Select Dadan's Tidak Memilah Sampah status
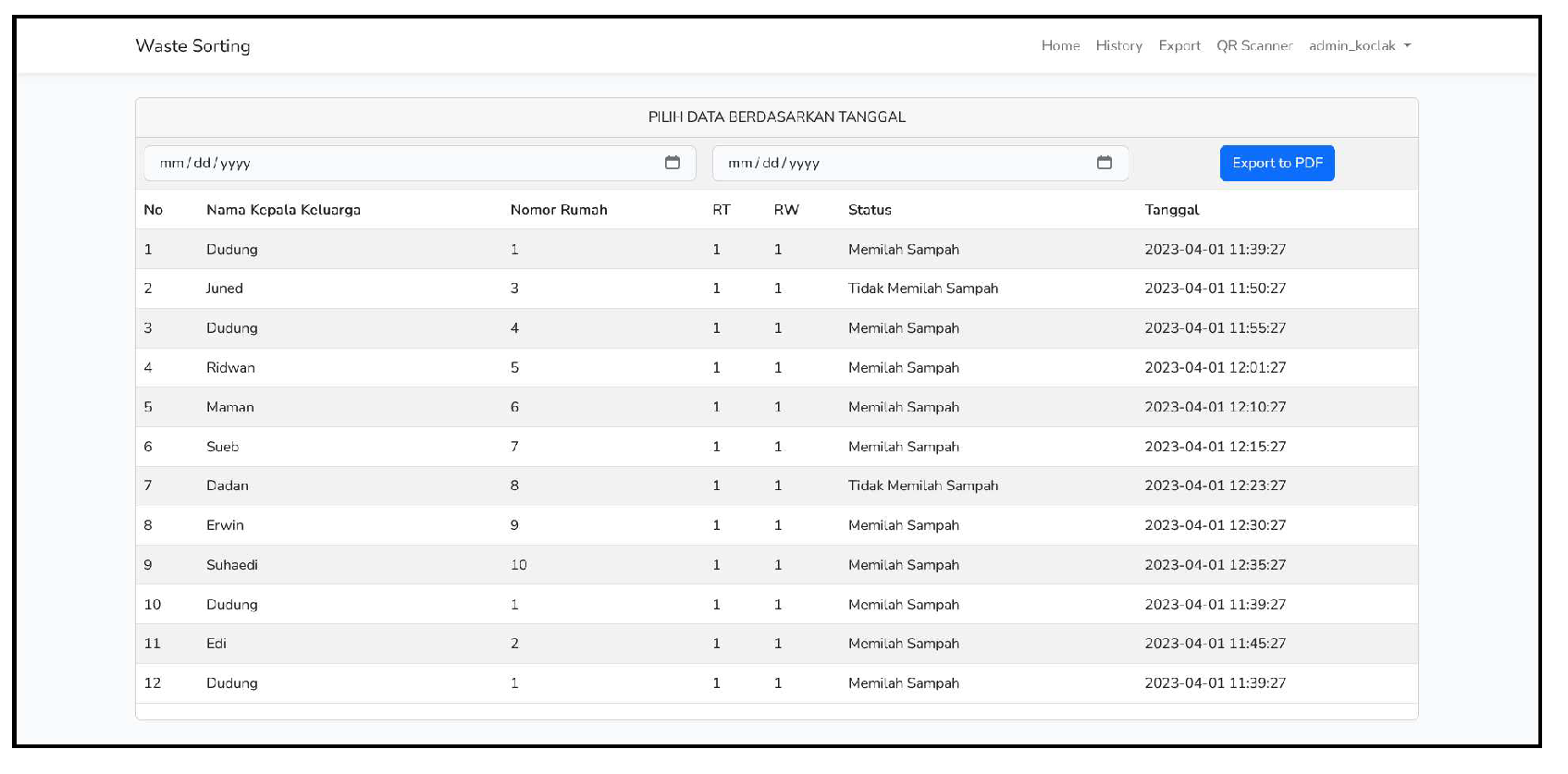The image size is (1568, 774). [x=922, y=485]
